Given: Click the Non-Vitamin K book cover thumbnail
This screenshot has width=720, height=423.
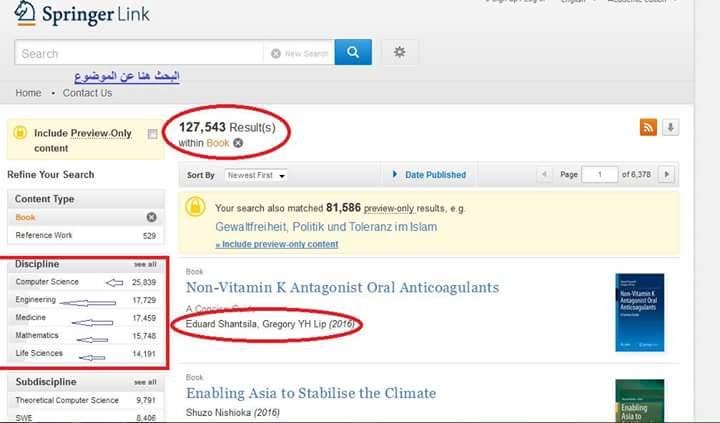Looking at the screenshot, I should (639, 313).
